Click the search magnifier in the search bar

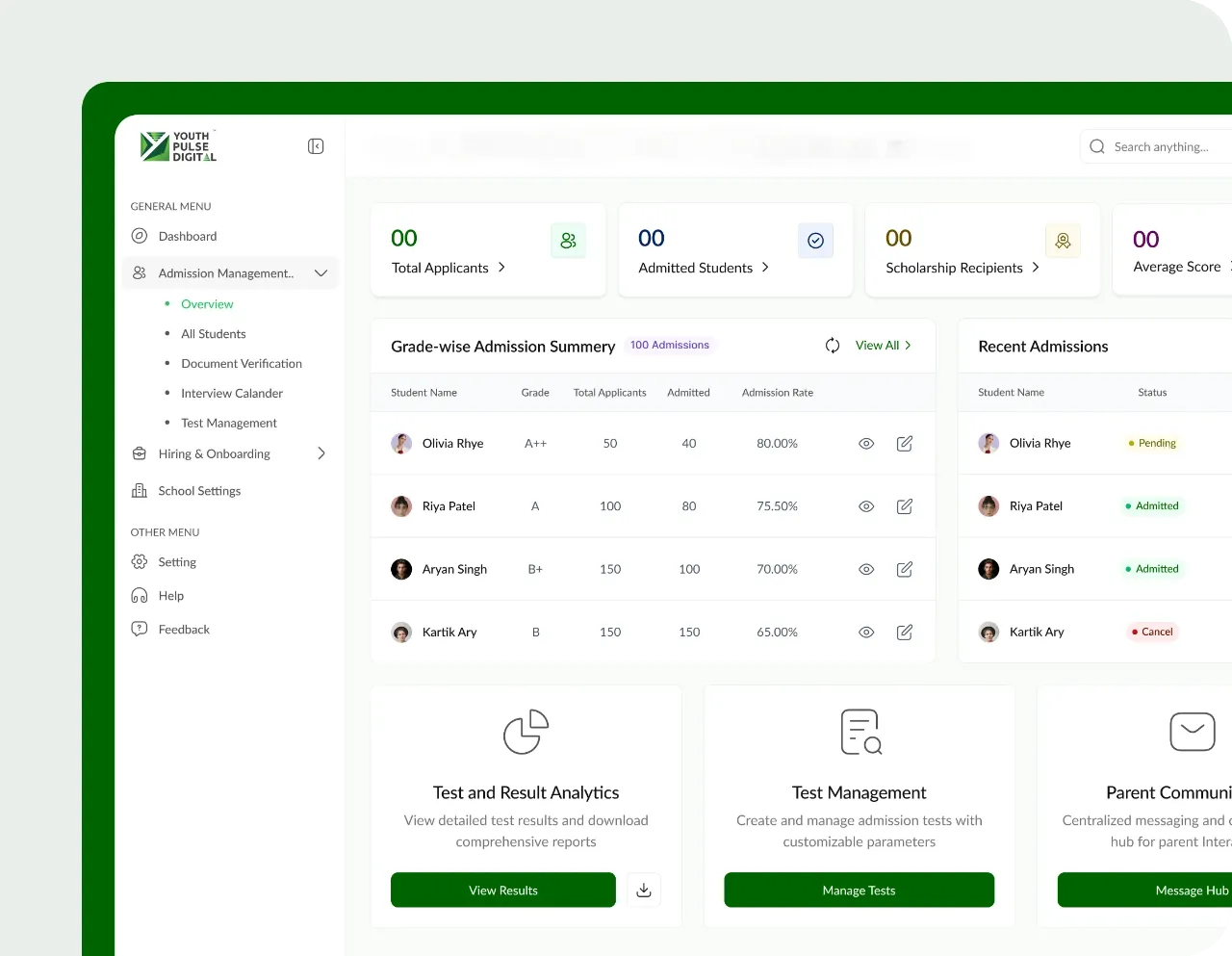pyautogui.click(x=1096, y=145)
